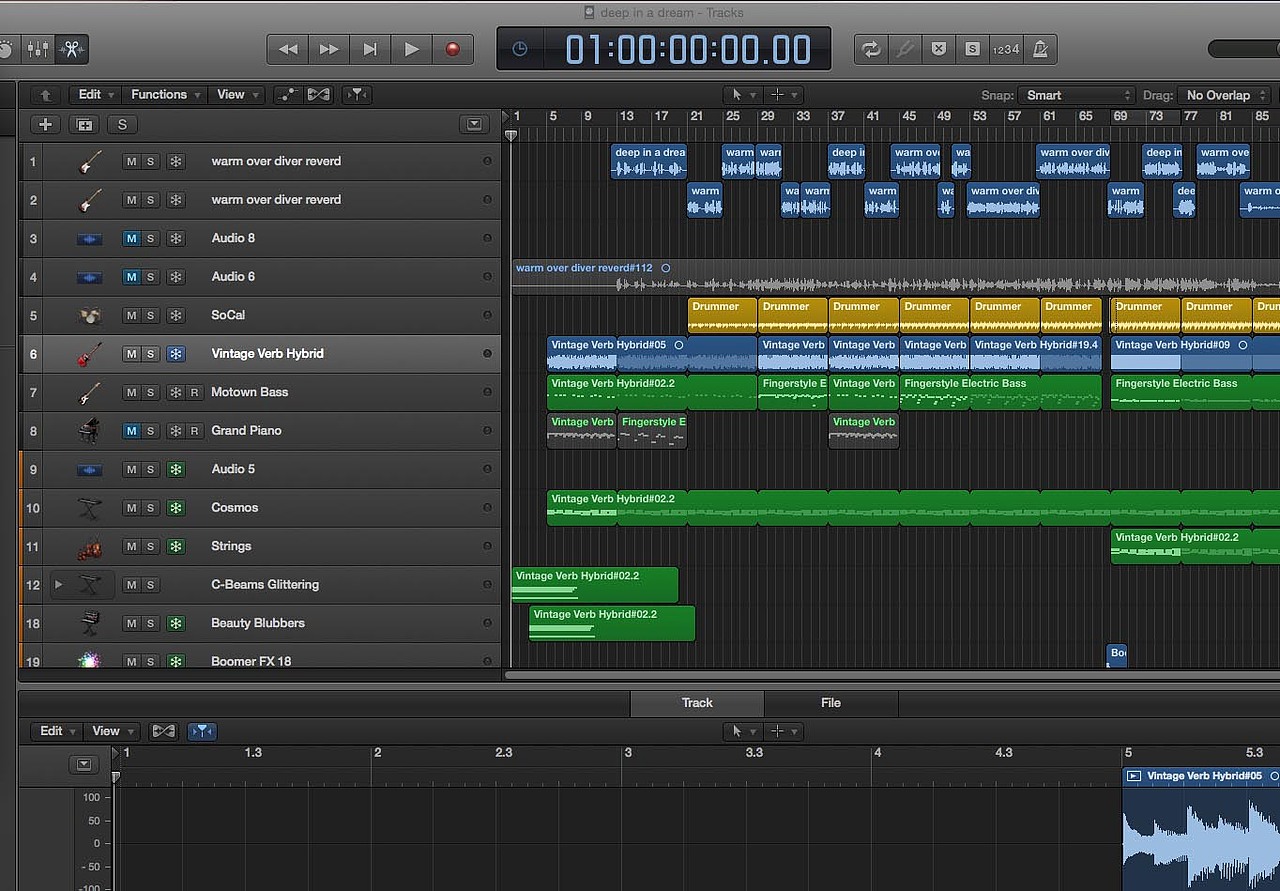Start playback with the Play button
Screen dimensions: 1280x891
[x=411, y=49]
